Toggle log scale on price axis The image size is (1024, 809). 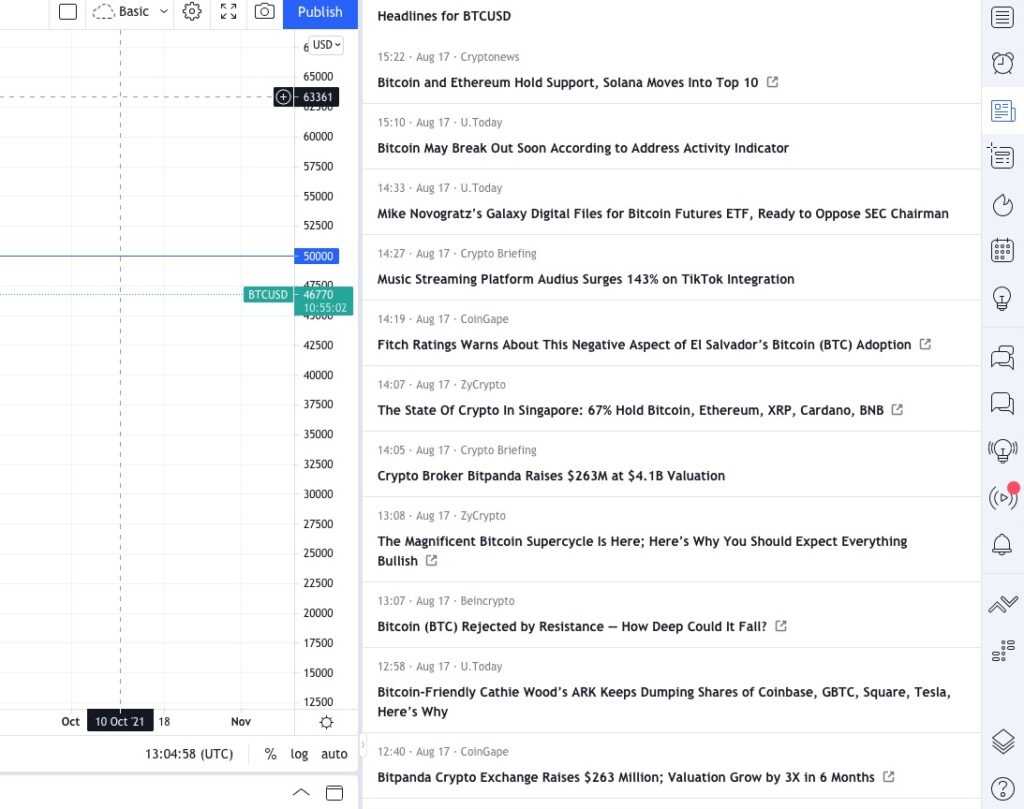click(x=299, y=754)
